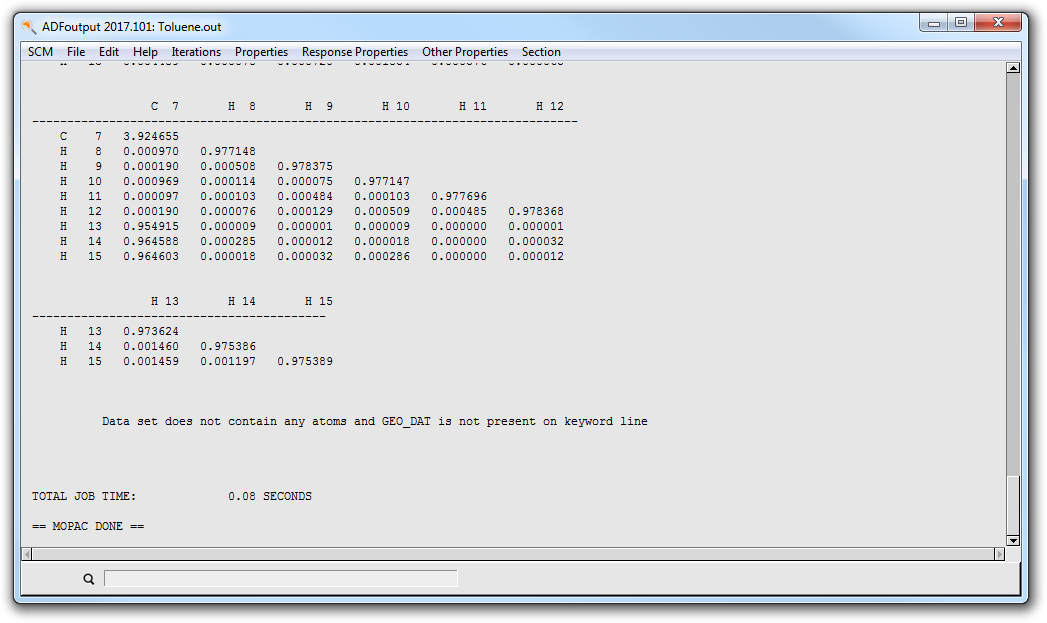
Task: Click the column header C 7
Action: tap(164, 106)
